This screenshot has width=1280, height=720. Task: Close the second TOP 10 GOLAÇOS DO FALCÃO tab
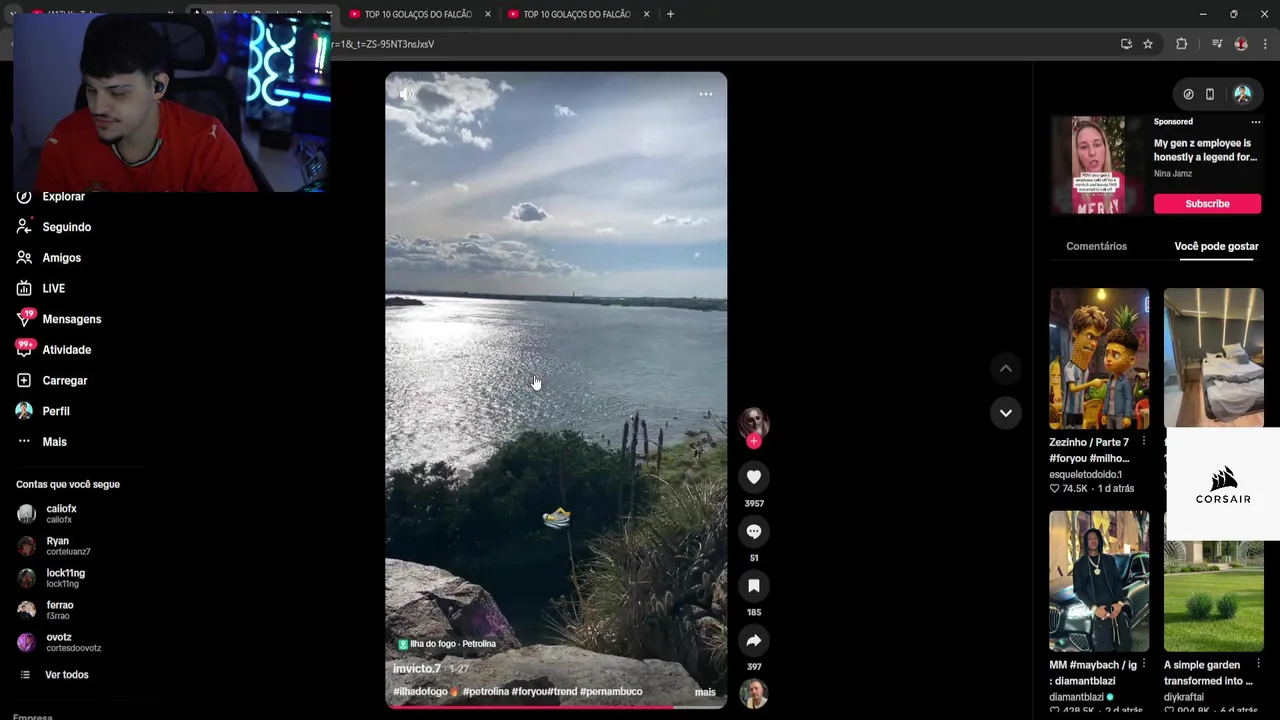646,14
